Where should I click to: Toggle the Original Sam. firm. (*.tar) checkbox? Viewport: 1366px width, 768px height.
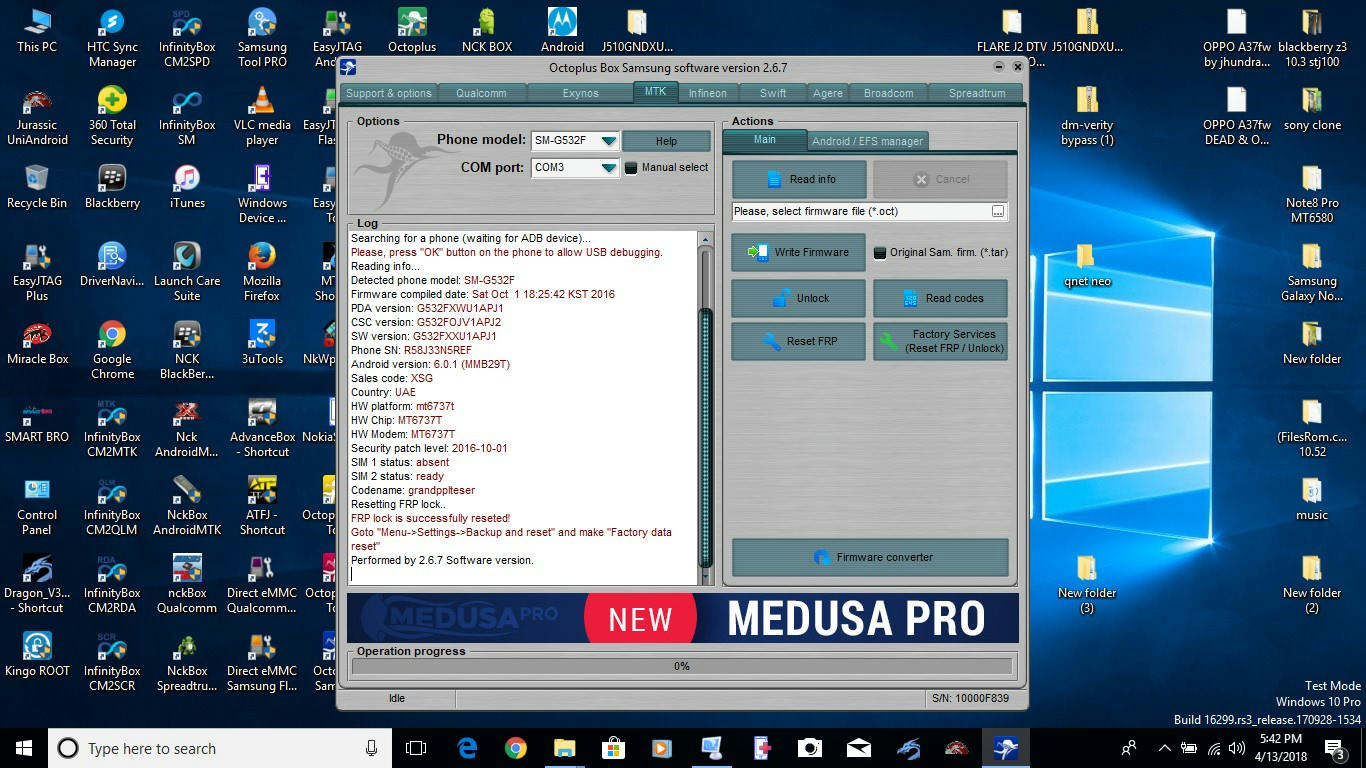click(x=880, y=253)
